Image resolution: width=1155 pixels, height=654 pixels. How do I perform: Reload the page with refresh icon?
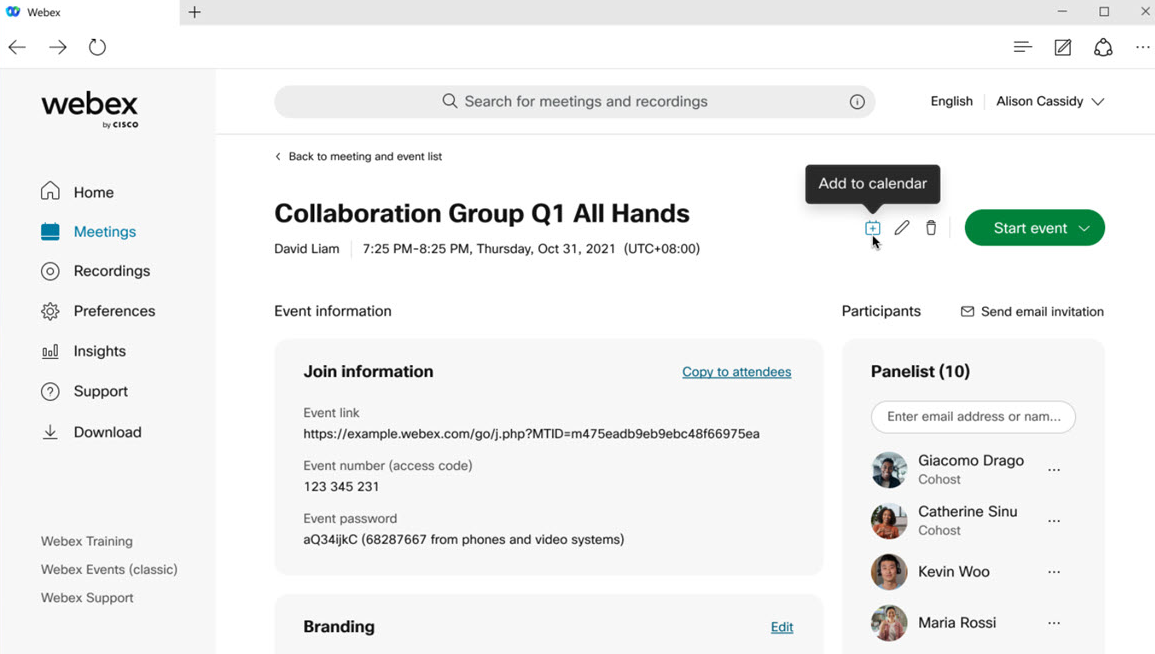pyautogui.click(x=97, y=47)
